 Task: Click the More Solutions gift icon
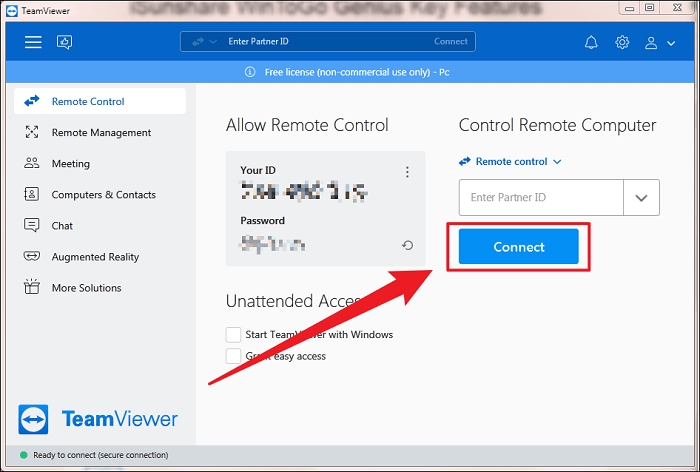[x=32, y=287]
